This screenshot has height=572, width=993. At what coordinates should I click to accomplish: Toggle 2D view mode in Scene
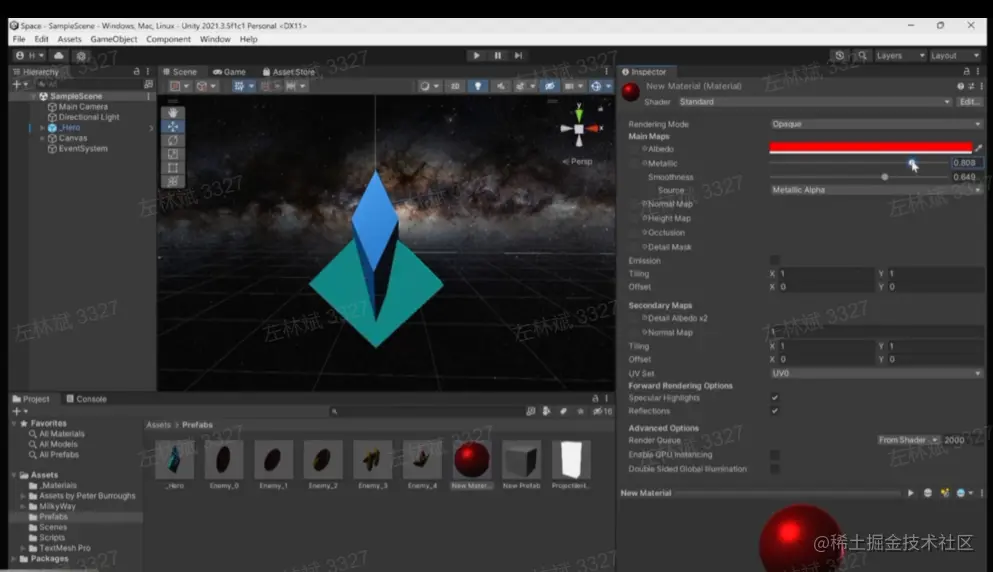[455, 86]
